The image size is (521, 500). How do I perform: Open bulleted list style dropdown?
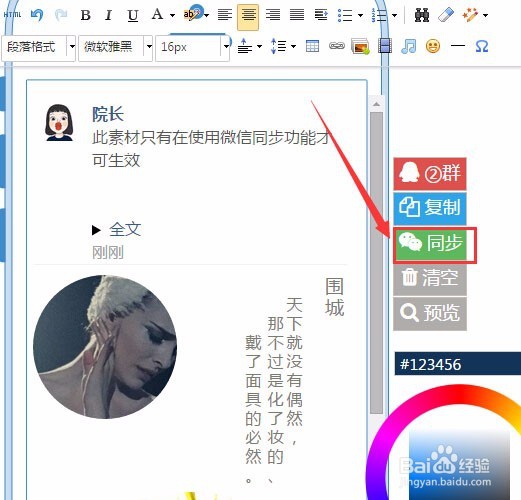tap(360, 15)
